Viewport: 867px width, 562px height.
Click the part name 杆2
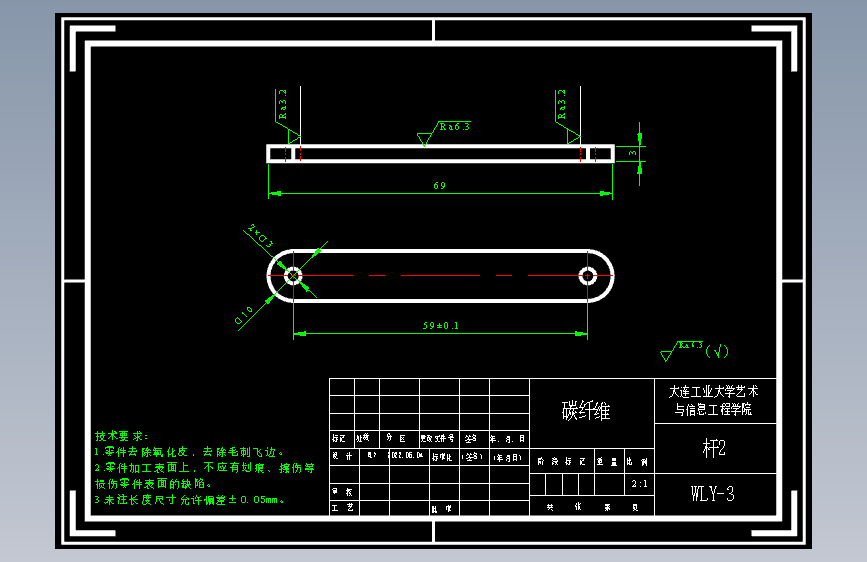pos(714,448)
